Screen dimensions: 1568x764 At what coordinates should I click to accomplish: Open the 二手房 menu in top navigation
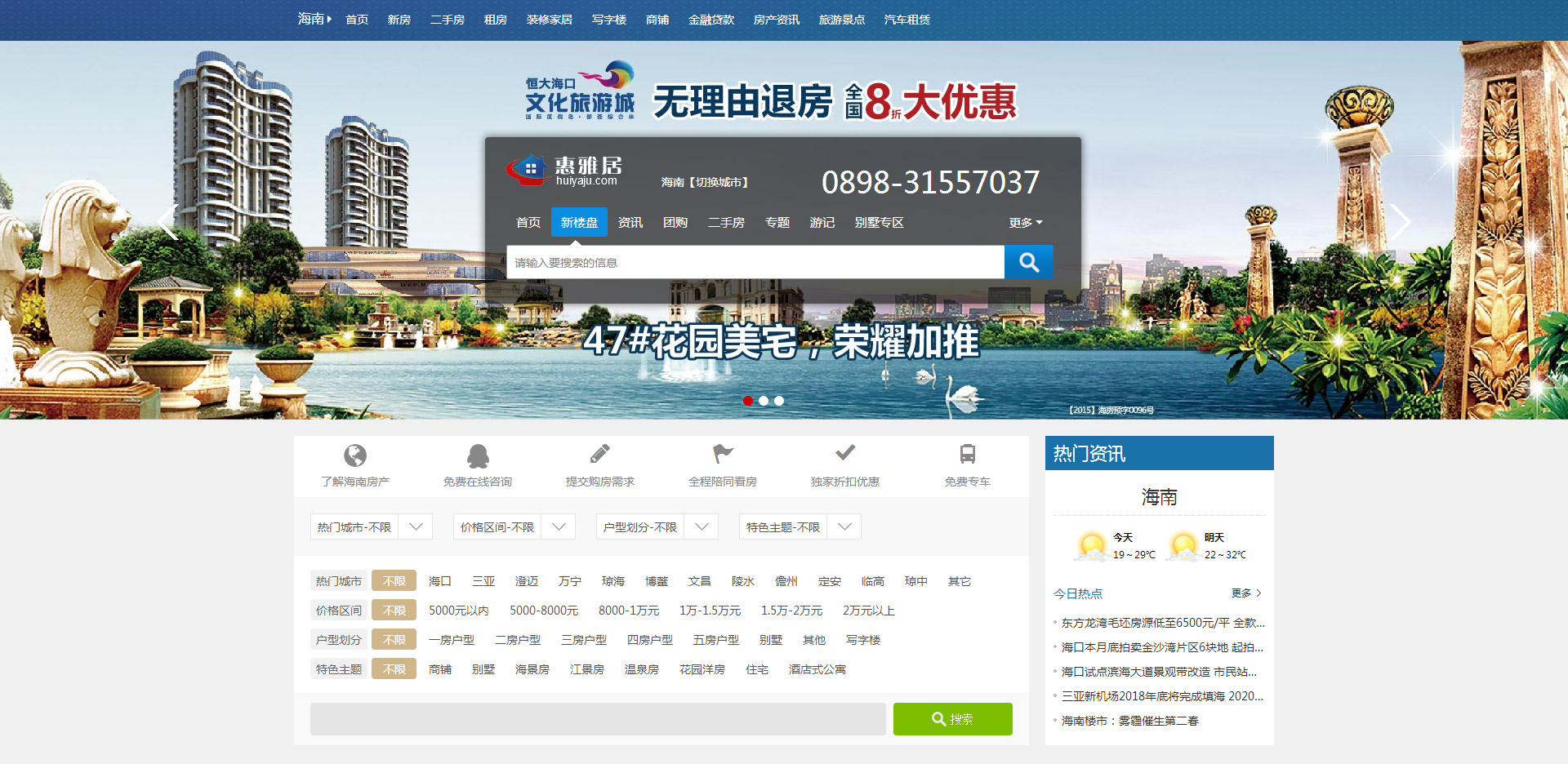[x=448, y=20]
